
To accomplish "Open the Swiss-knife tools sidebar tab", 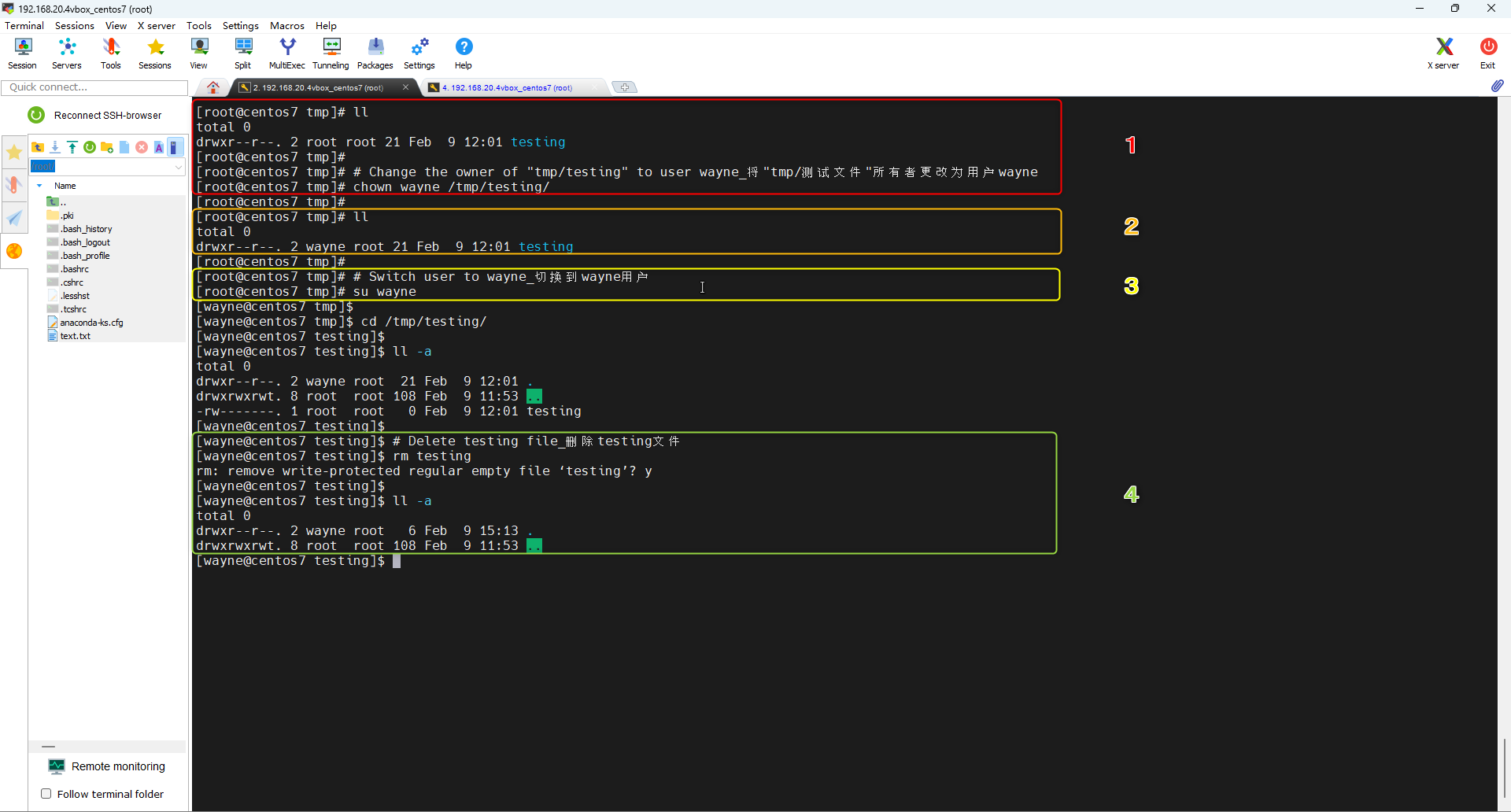I will [14, 185].
